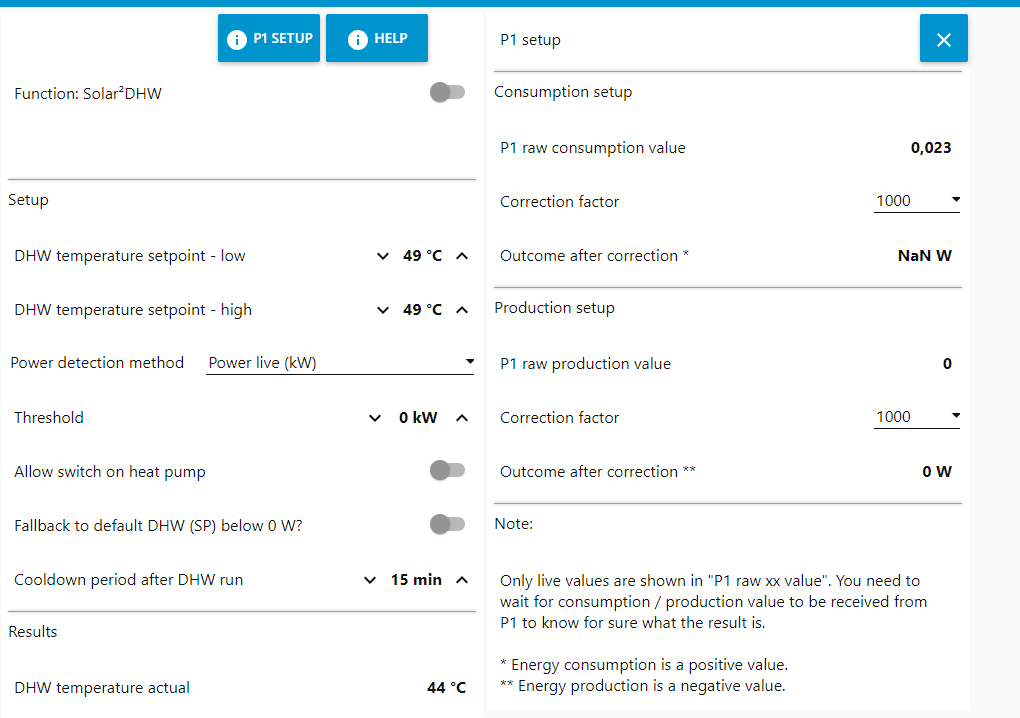Increase DHW temperature setpoint low

pos(462,256)
